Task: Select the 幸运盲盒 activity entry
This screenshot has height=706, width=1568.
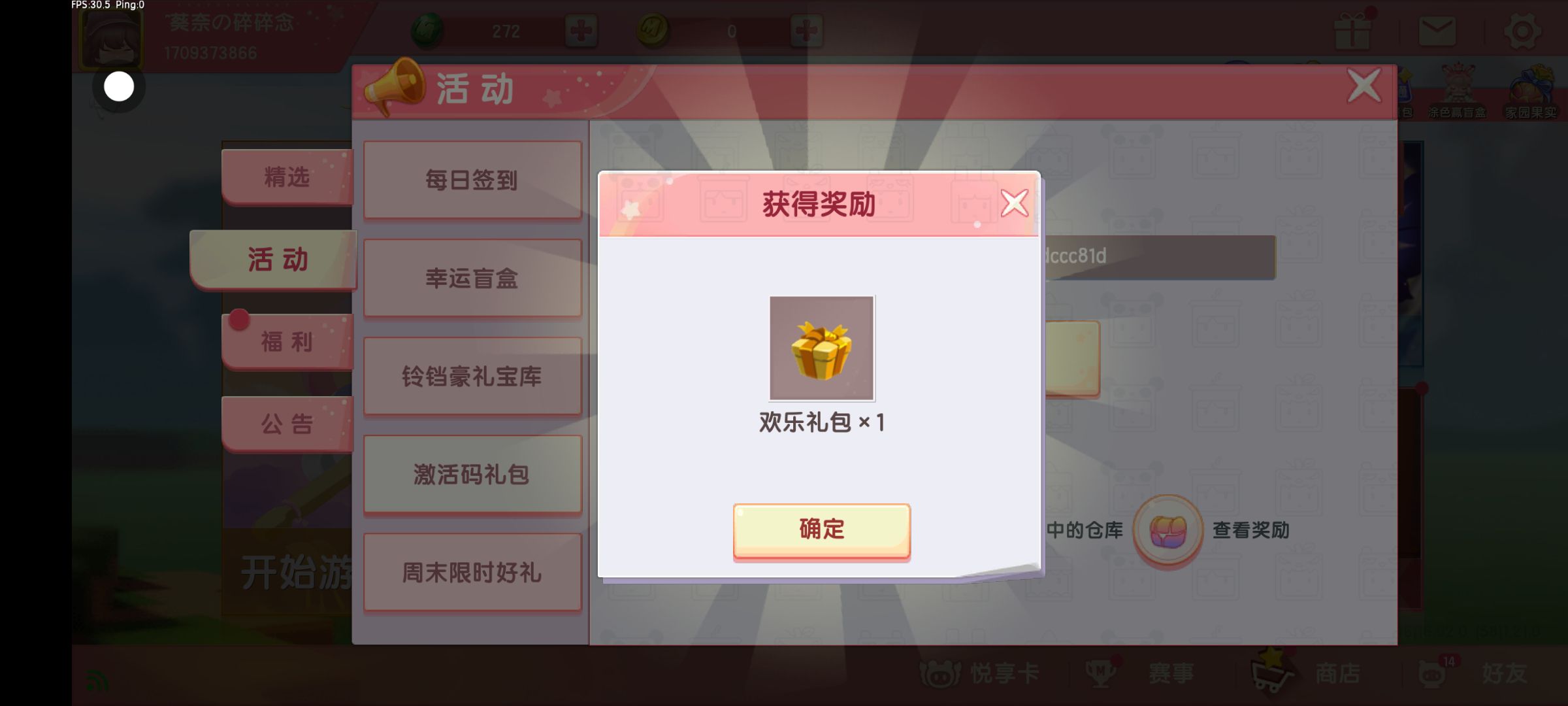Action: click(x=472, y=278)
